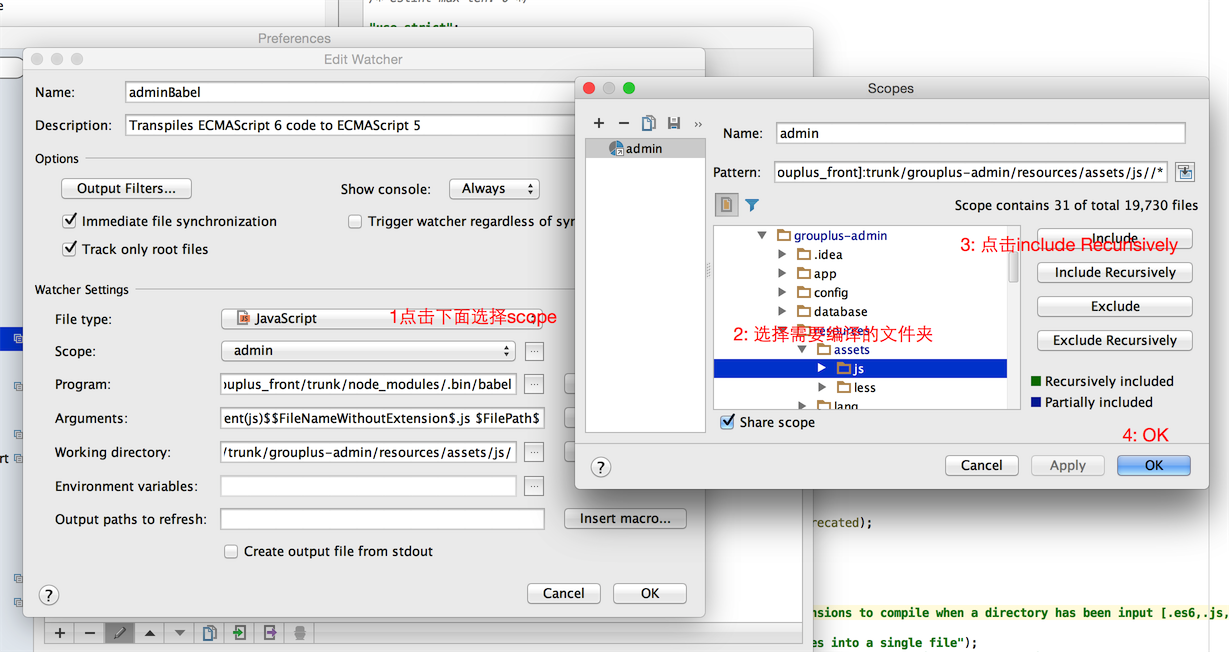Click the Include Recursively button
This screenshot has width=1229, height=652.
(x=1114, y=273)
